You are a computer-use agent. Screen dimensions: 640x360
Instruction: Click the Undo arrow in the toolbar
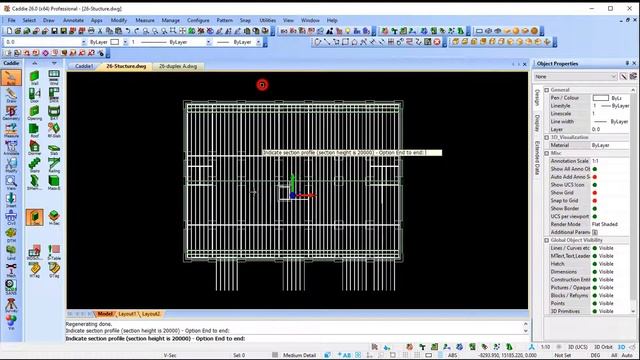point(128,31)
